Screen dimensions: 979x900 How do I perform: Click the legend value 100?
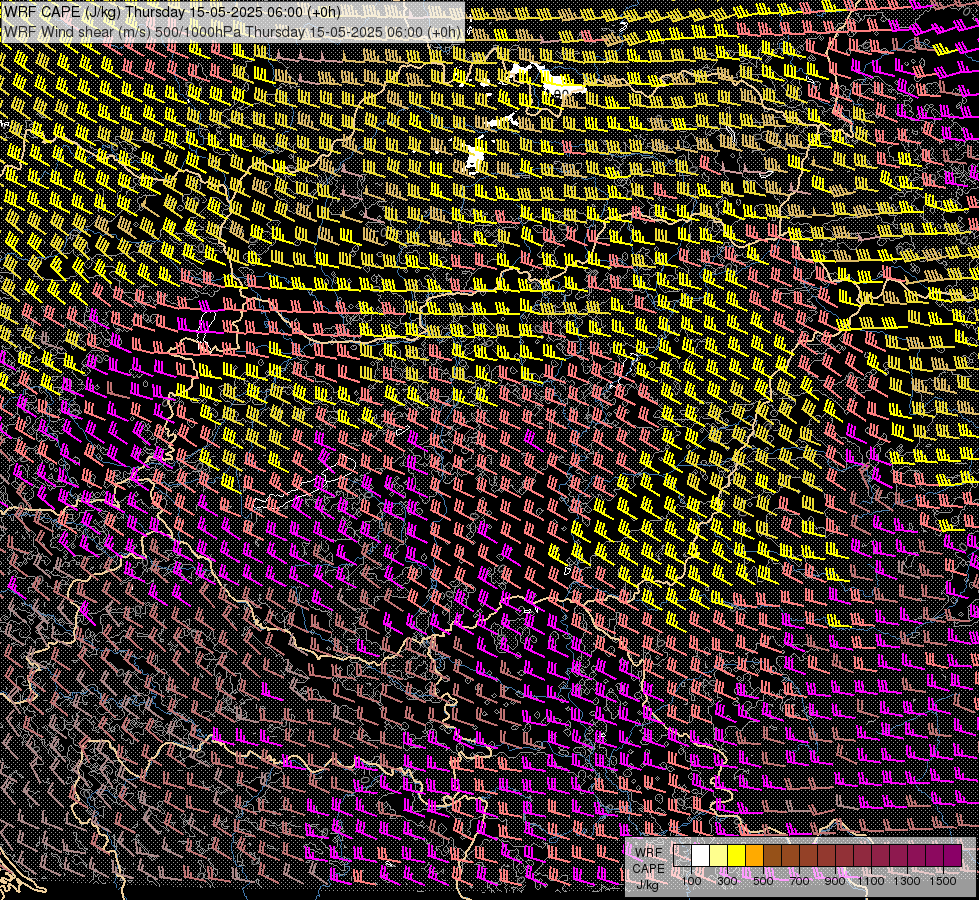point(691,881)
